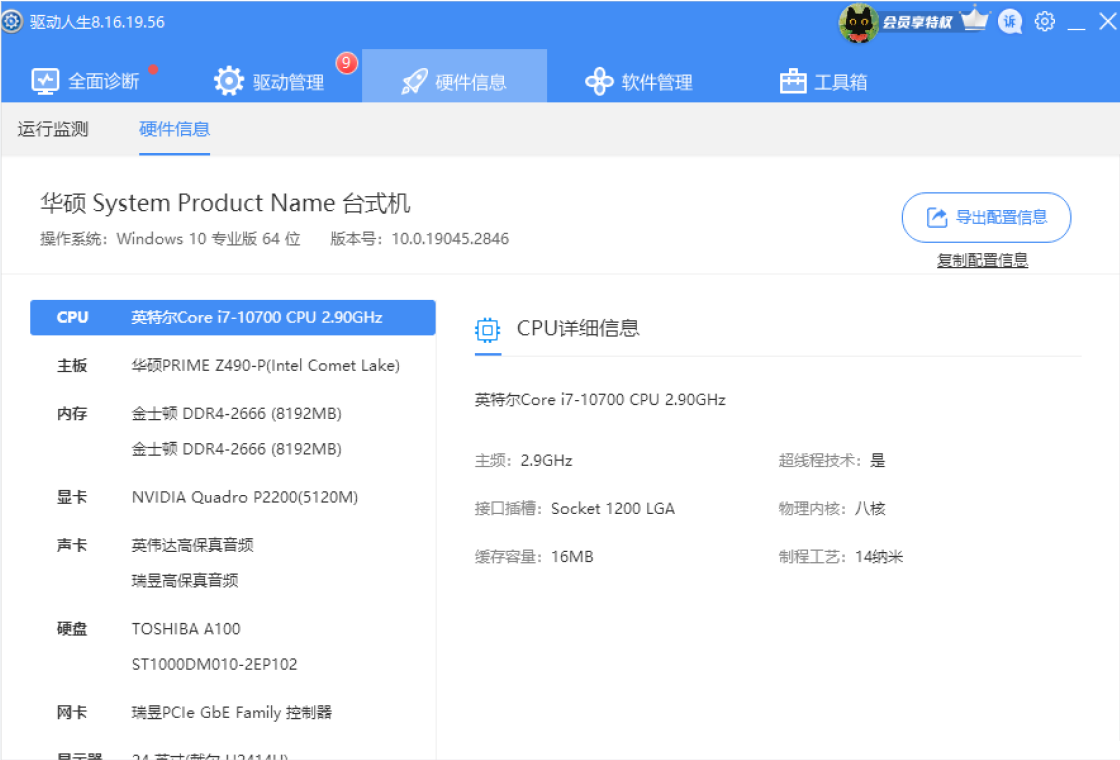The height and width of the screenshot is (760, 1120).
Task: Click the 工具箱 toolbox icon
Action: click(x=793, y=82)
